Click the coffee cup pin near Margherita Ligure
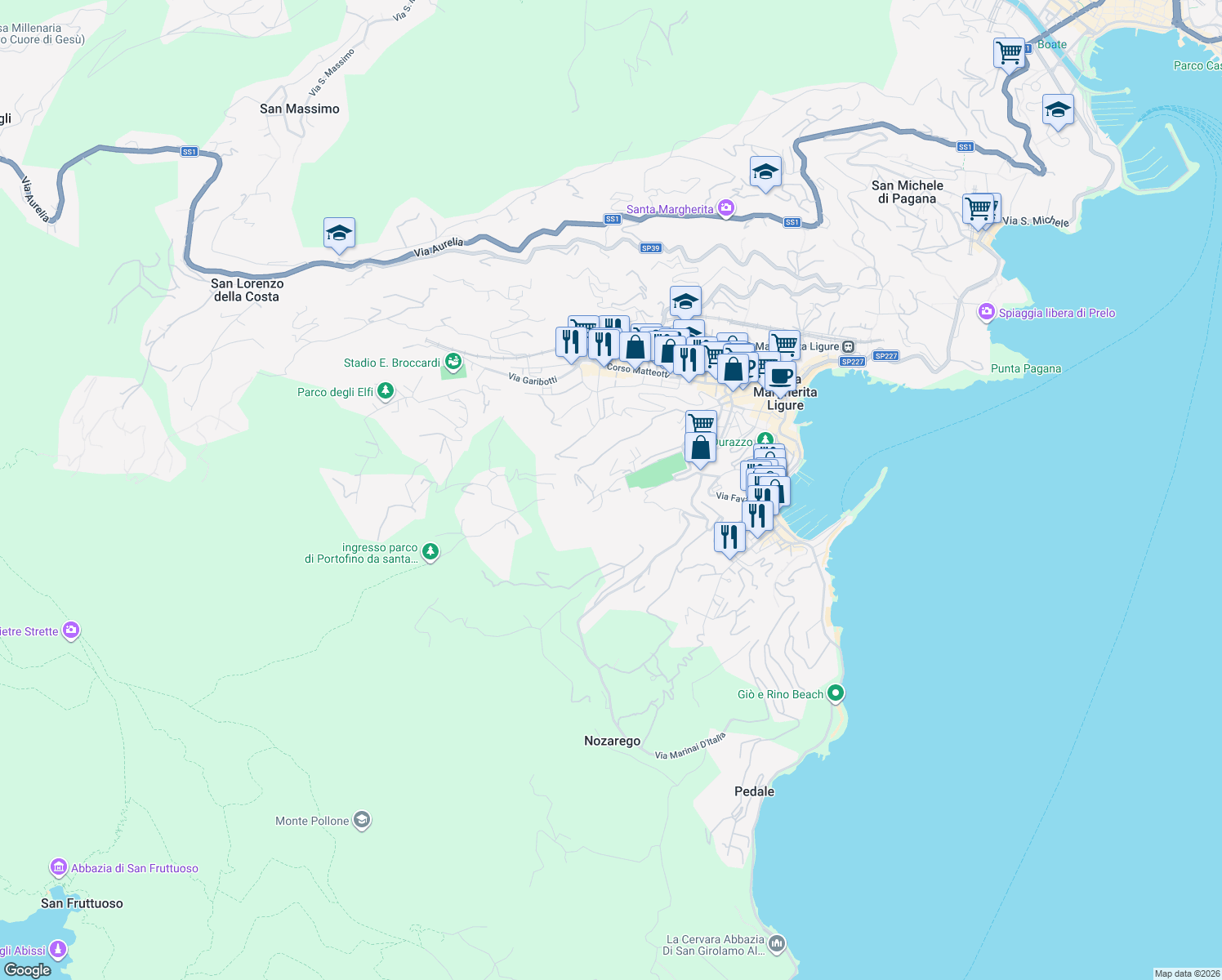The width and height of the screenshot is (1222, 980). (x=780, y=376)
